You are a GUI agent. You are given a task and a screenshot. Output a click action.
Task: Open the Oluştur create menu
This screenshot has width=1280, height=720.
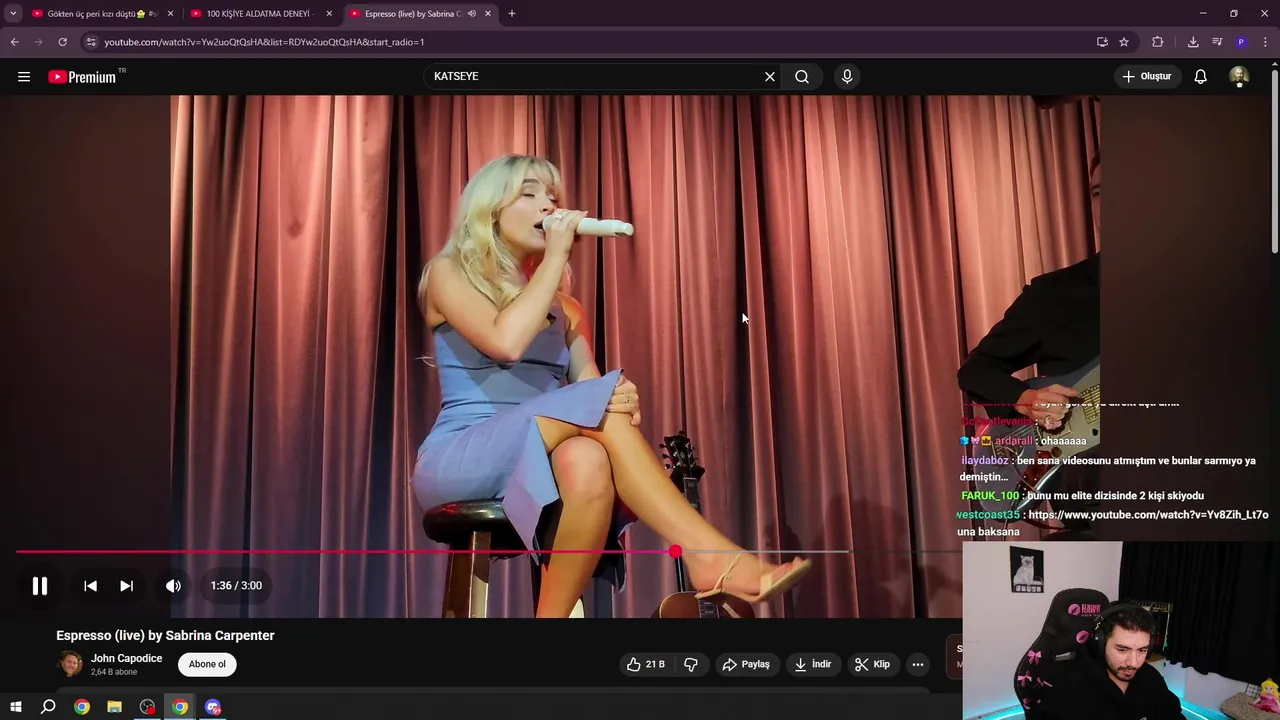click(x=1146, y=77)
